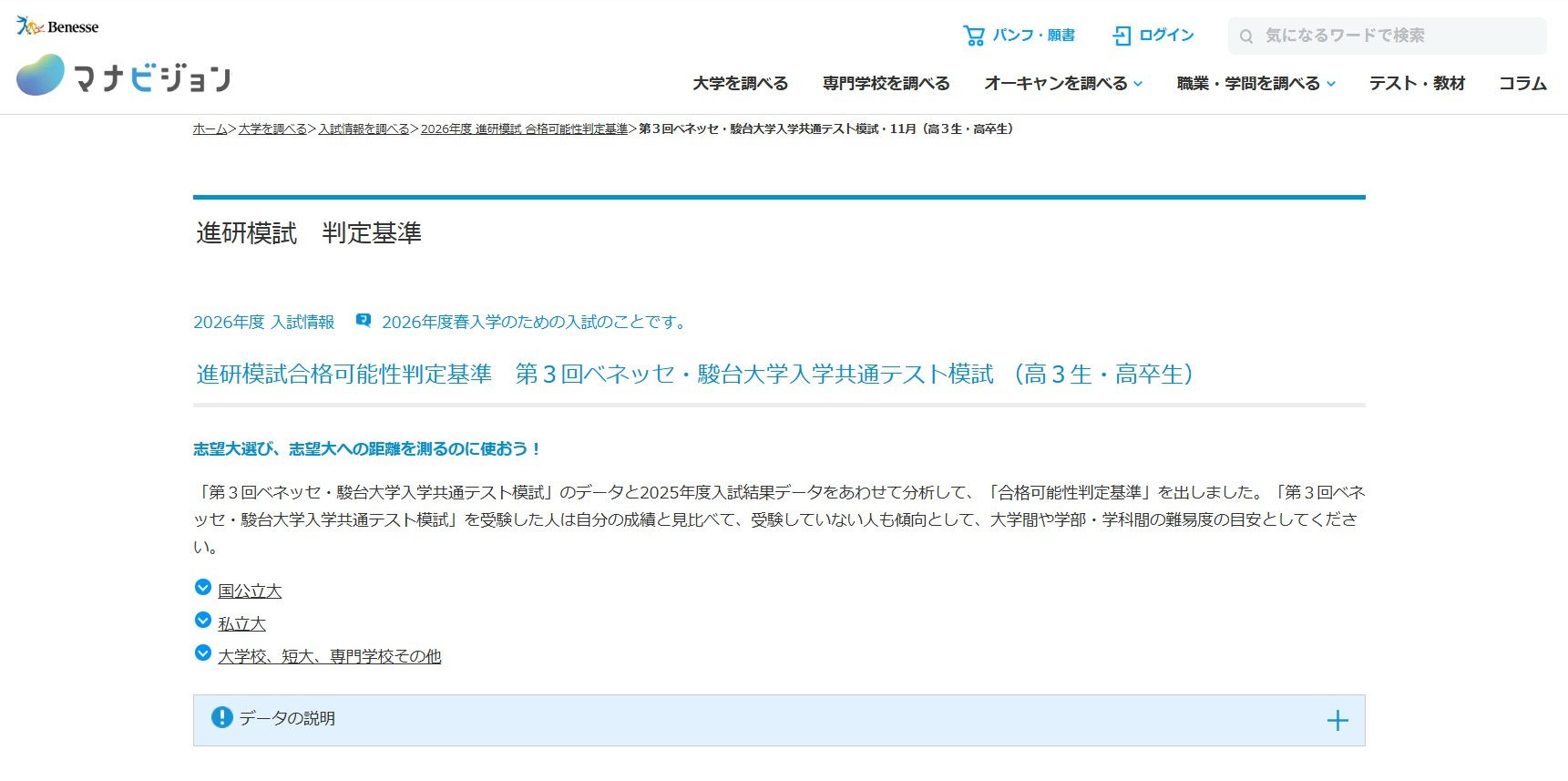Image resolution: width=1568 pixels, height=781 pixels.
Task: Click the circle-arrow icon beside 私立大
Action: coord(203,621)
